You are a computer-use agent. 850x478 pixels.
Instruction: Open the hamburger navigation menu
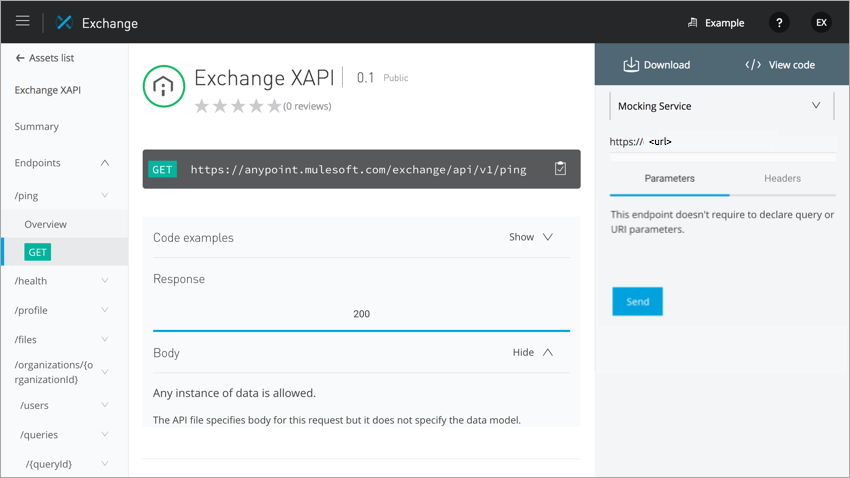(x=22, y=21)
